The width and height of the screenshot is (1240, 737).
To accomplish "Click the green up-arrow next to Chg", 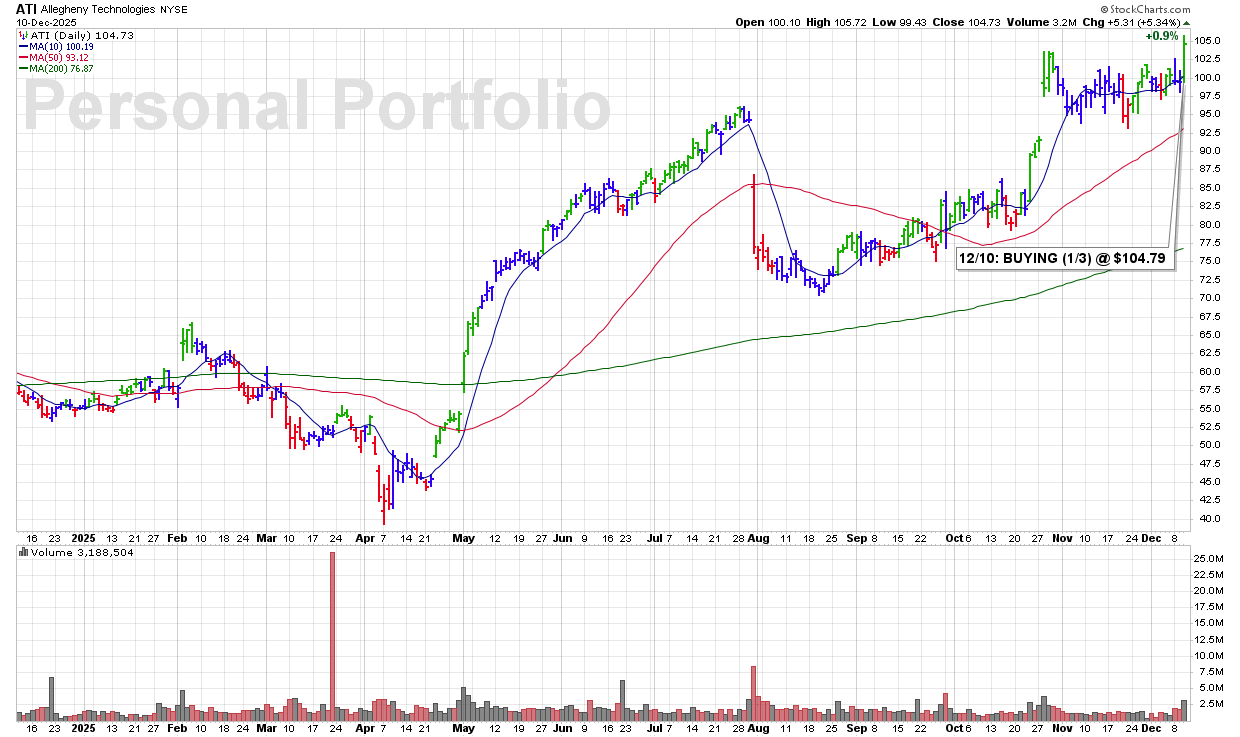I will tap(1186, 22).
